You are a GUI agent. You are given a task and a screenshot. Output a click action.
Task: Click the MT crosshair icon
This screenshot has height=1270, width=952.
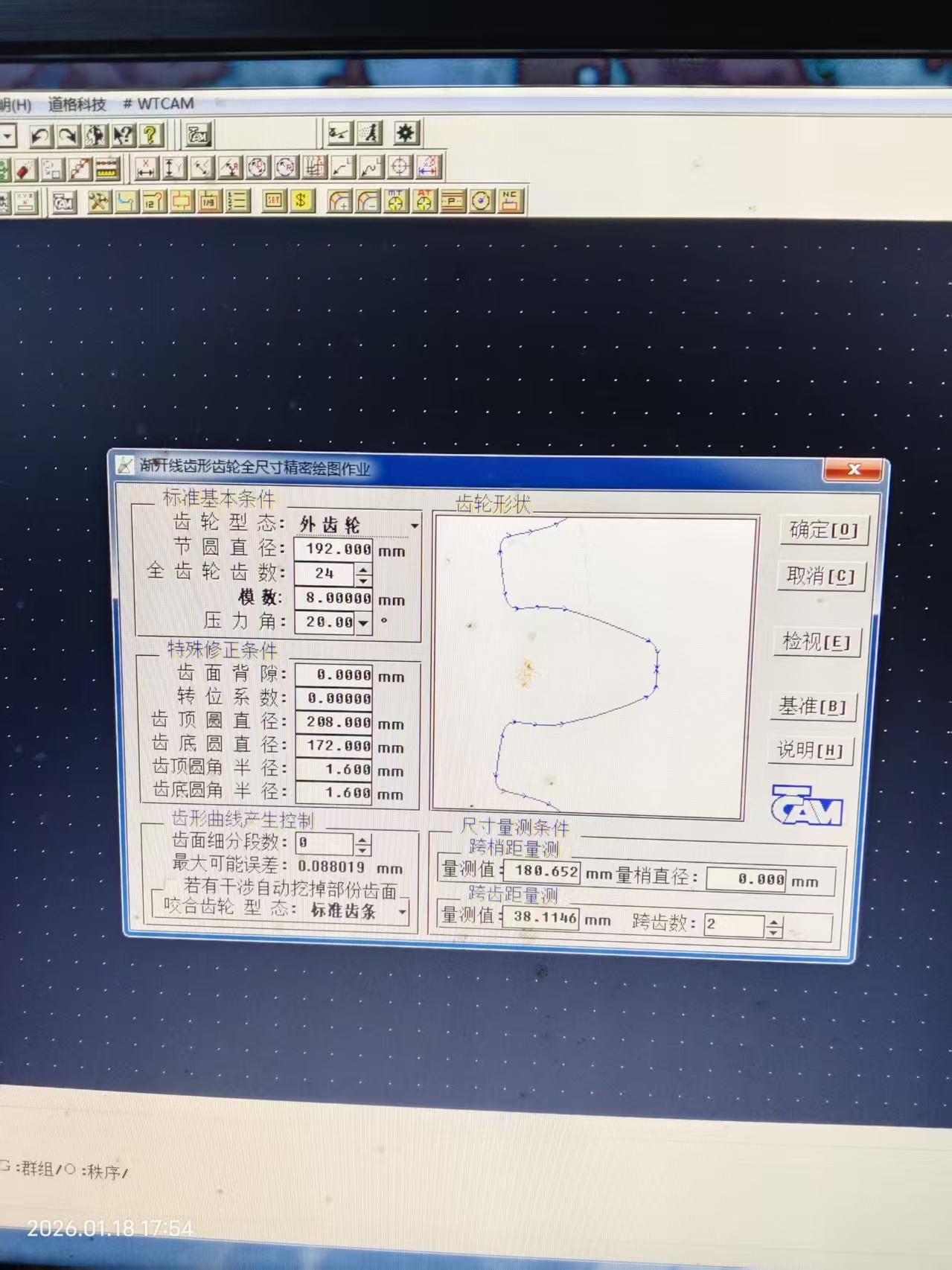396,200
